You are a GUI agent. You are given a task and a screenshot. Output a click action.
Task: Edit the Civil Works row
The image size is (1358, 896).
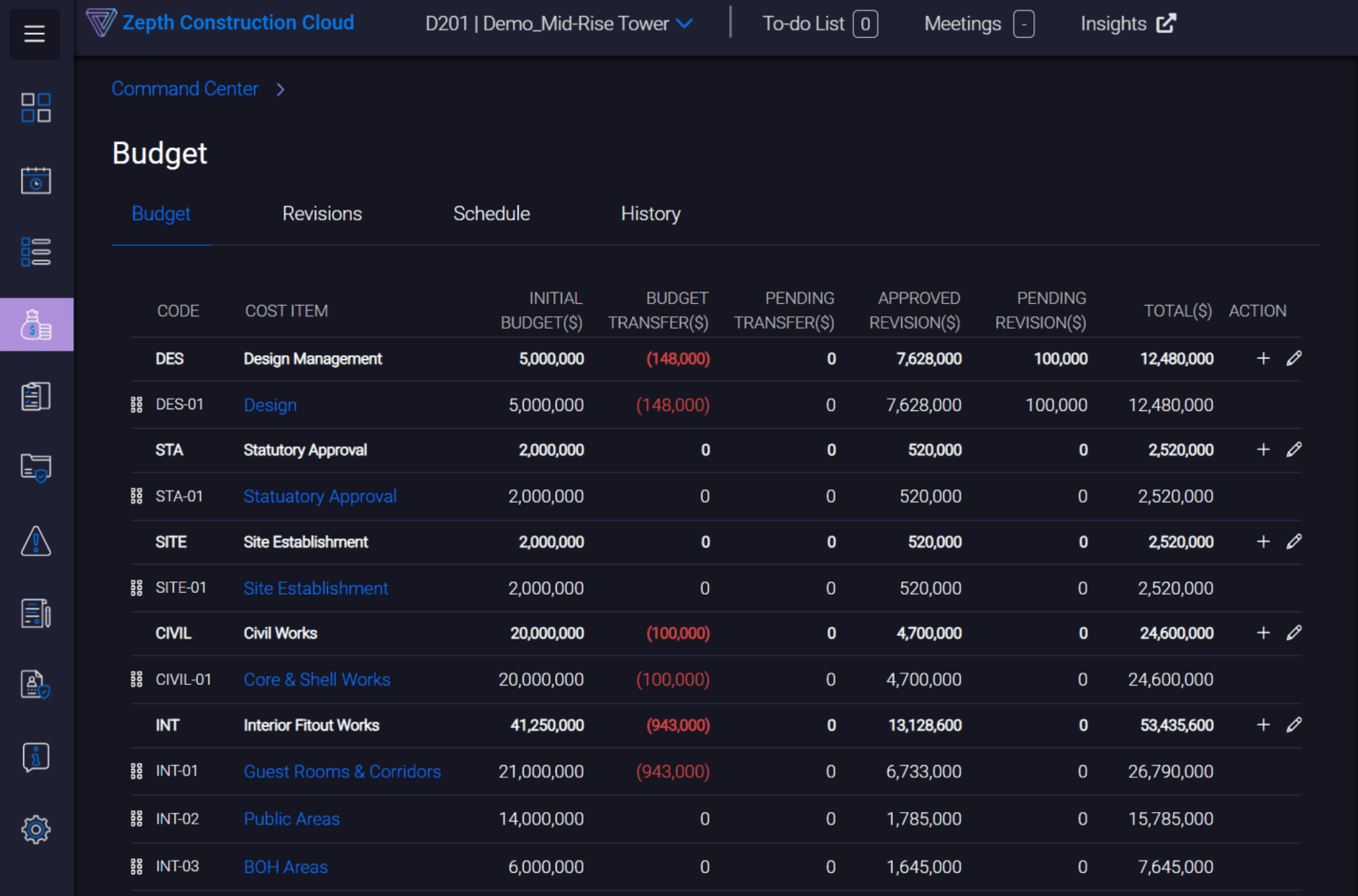point(1294,633)
